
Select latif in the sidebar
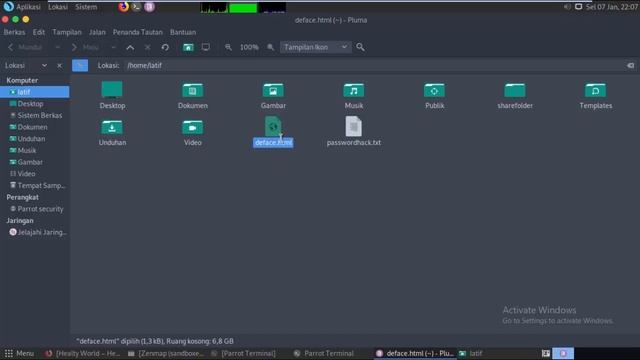click(x=35, y=92)
